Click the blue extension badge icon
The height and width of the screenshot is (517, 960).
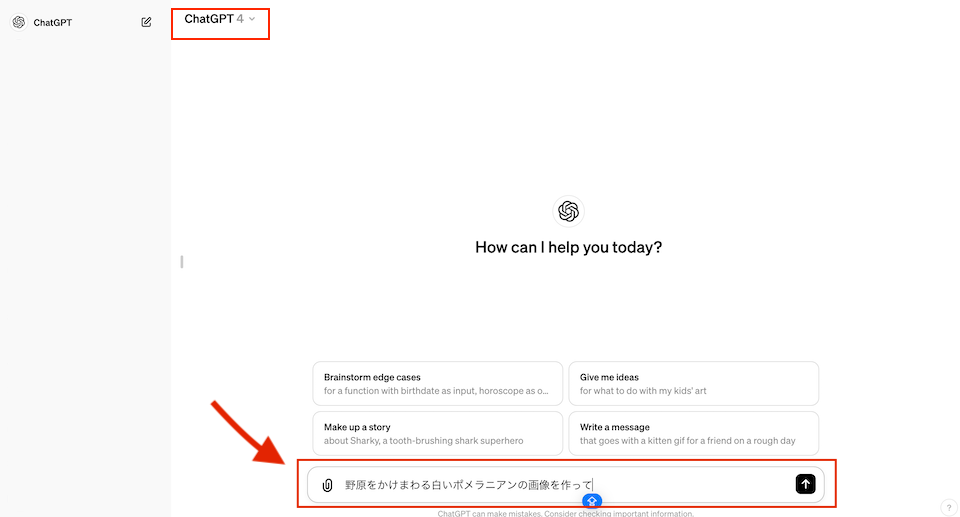[x=591, y=501]
